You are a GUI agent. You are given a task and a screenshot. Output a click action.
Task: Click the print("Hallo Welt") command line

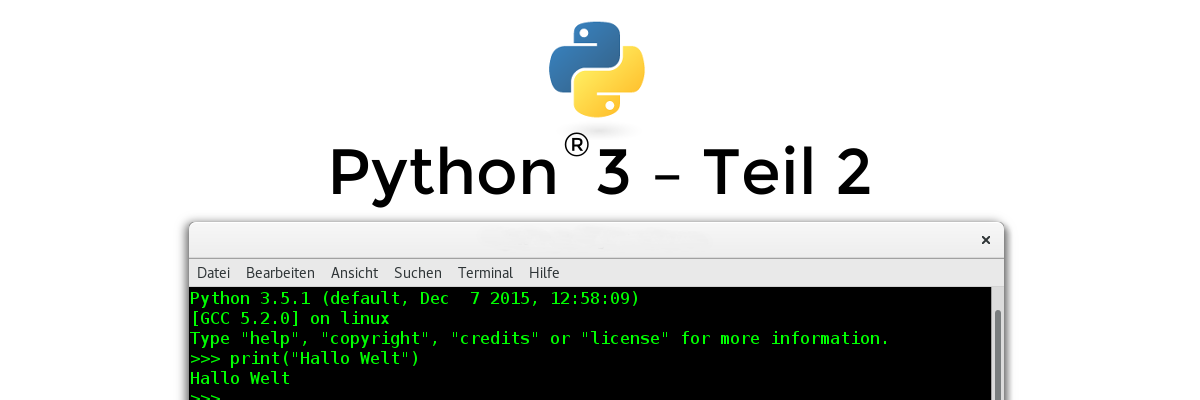pos(304,358)
